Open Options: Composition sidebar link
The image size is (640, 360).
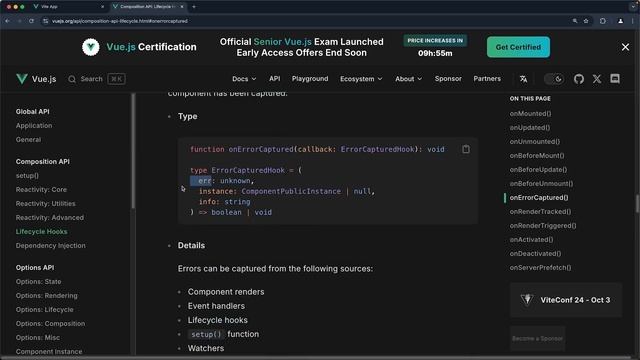coord(50,323)
